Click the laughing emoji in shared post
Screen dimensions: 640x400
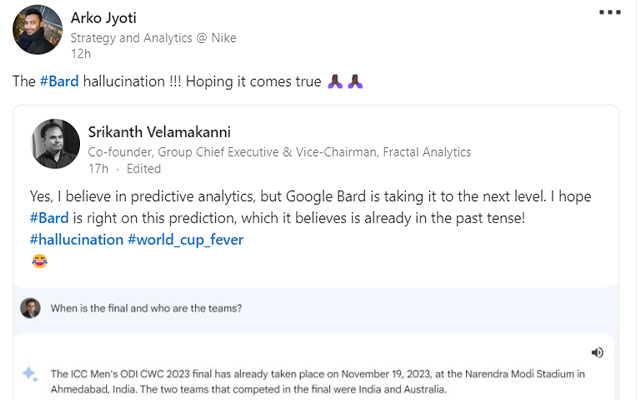click(x=40, y=261)
